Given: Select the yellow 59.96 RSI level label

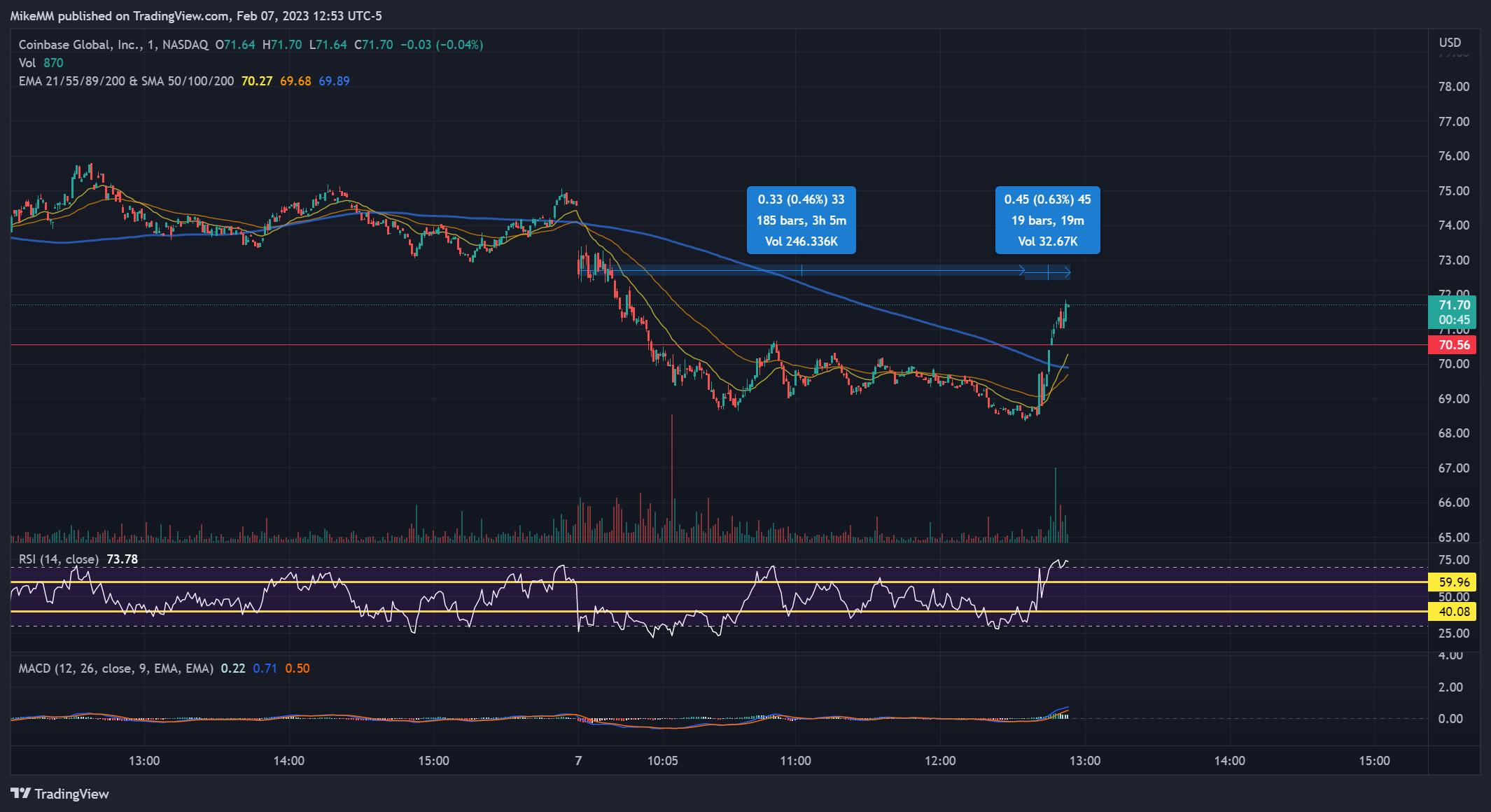Looking at the screenshot, I should pos(1452,582).
